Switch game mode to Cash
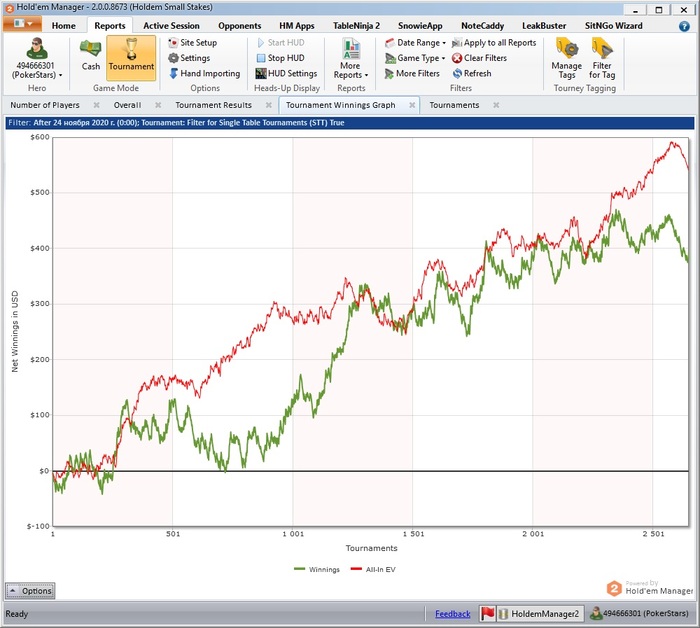The height and width of the screenshot is (628, 700). tap(91, 55)
